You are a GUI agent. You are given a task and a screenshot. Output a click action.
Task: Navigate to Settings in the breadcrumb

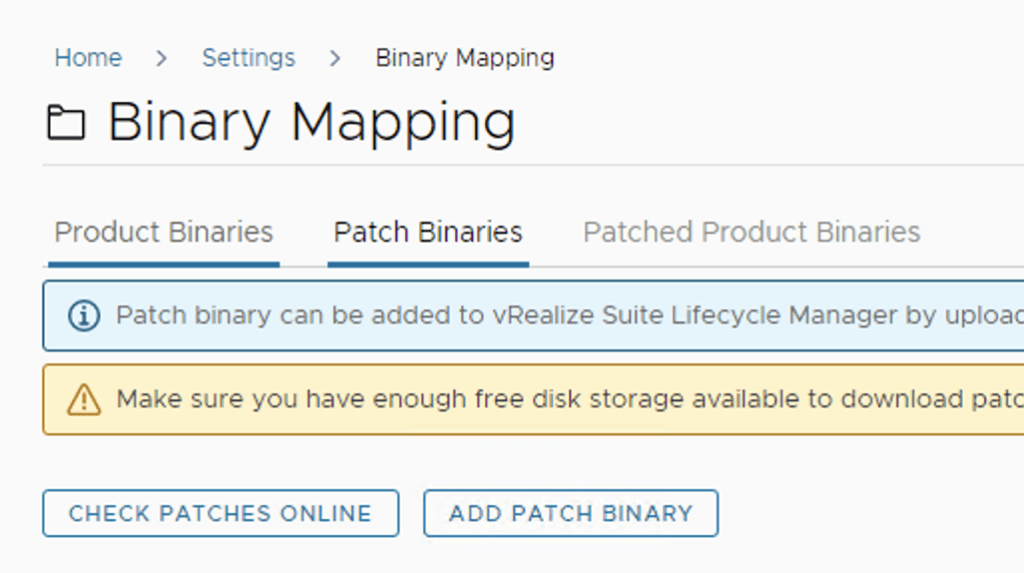(248, 58)
